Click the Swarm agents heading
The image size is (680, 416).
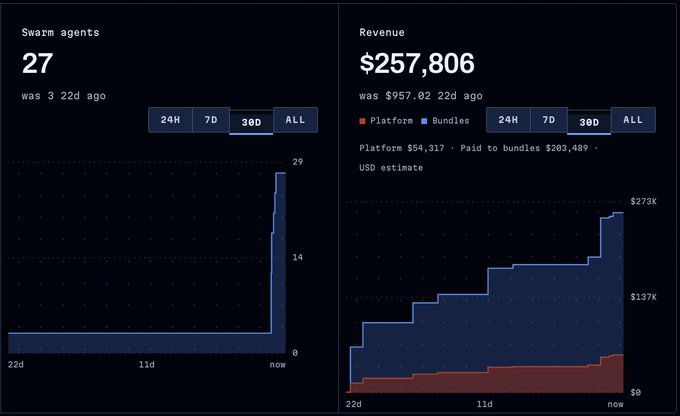[x=60, y=33]
